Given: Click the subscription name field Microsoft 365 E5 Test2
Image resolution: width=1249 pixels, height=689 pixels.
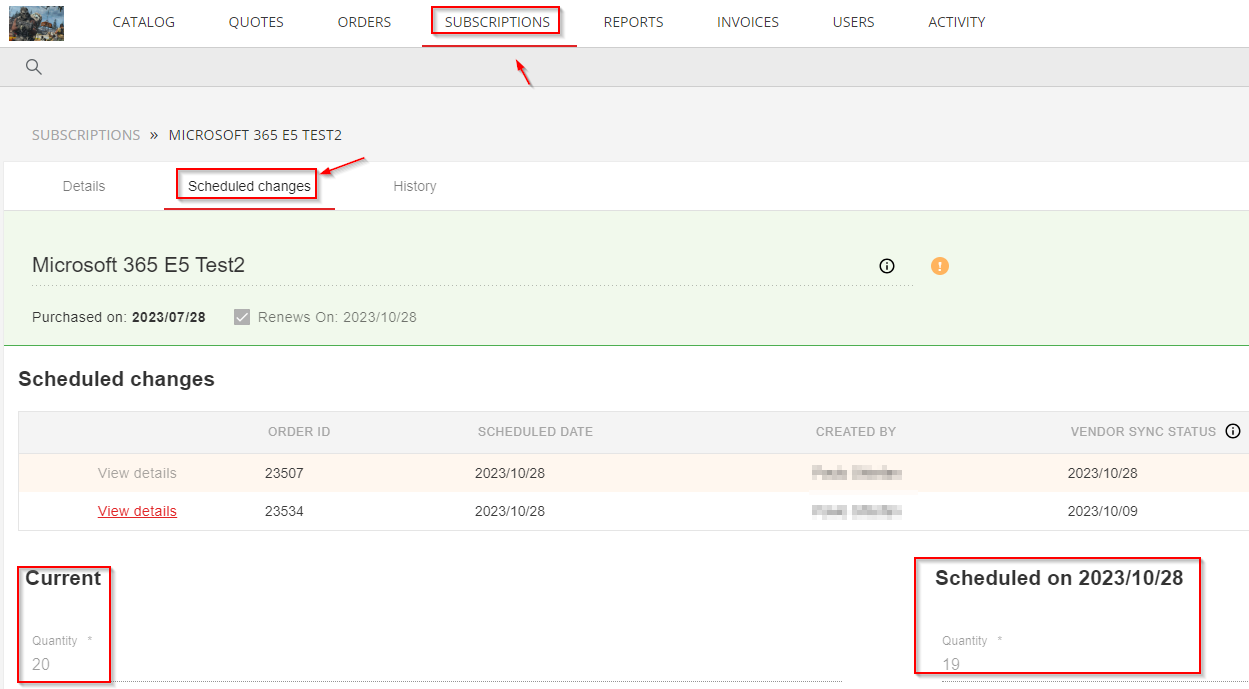Looking at the screenshot, I should [x=472, y=266].
